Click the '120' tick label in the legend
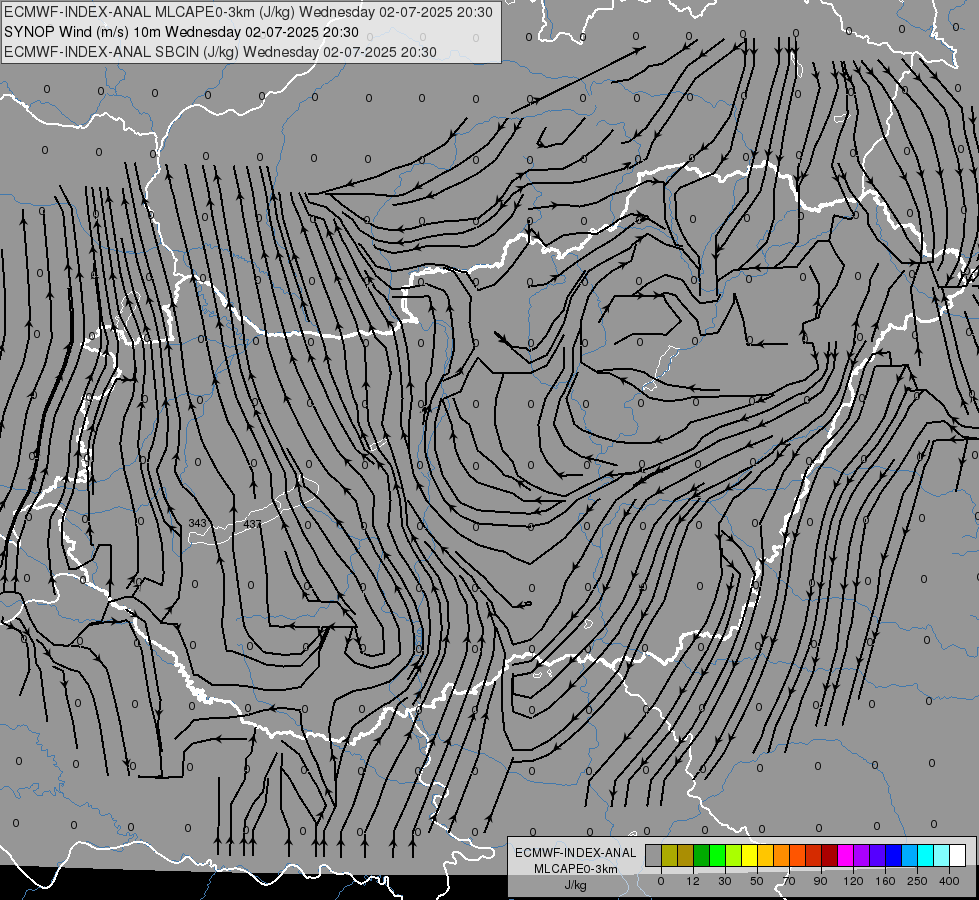The height and width of the screenshot is (900, 979). [x=853, y=881]
